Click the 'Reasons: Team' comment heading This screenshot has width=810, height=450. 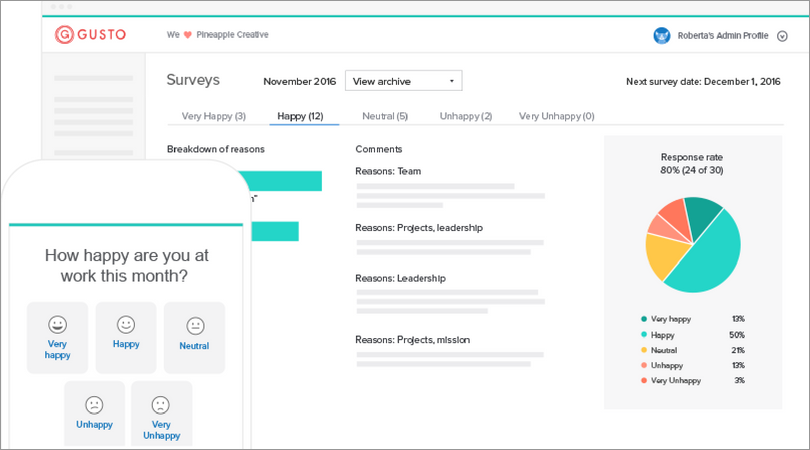click(x=388, y=171)
